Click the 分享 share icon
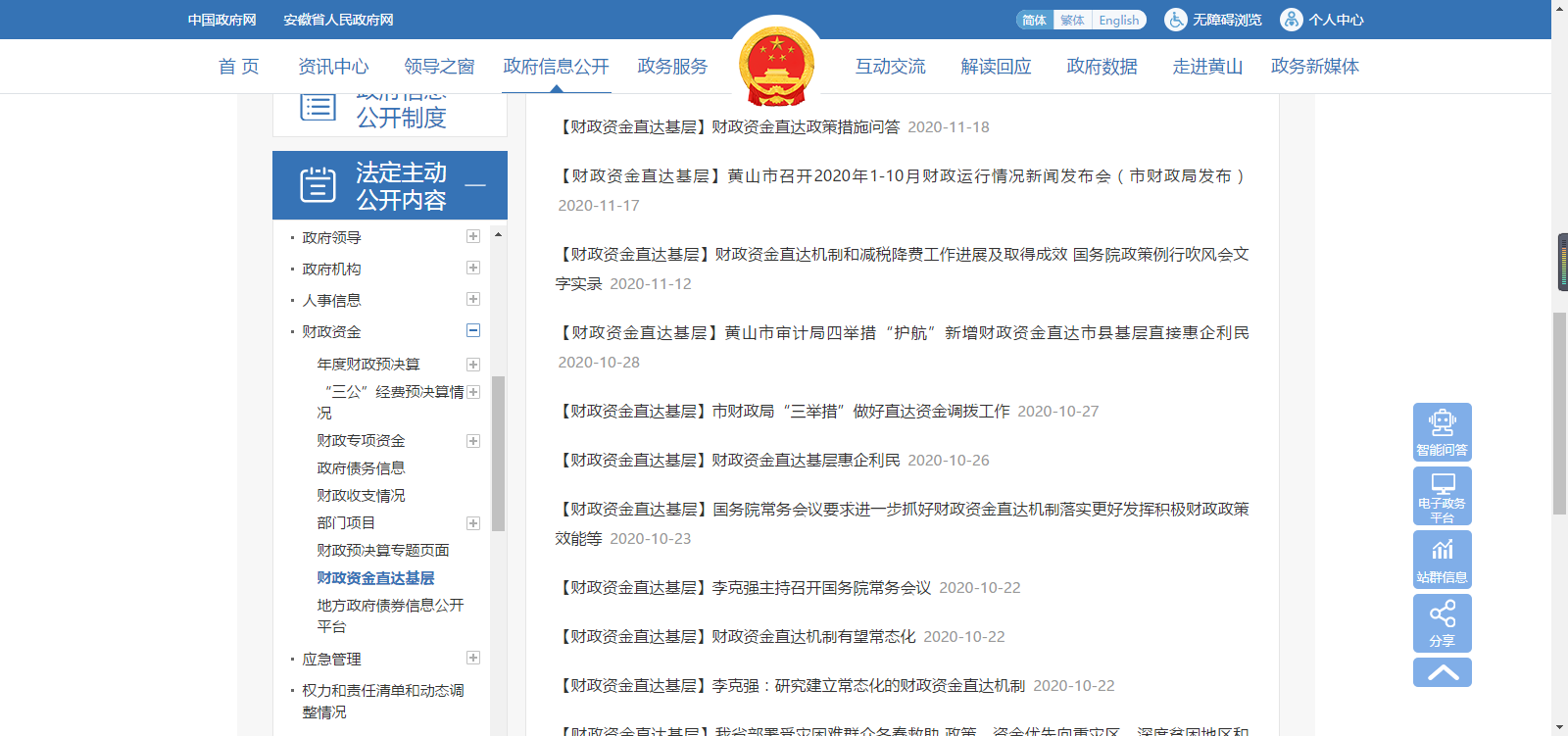This screenshot has width=1568, height=736. tap(1442, 623)
